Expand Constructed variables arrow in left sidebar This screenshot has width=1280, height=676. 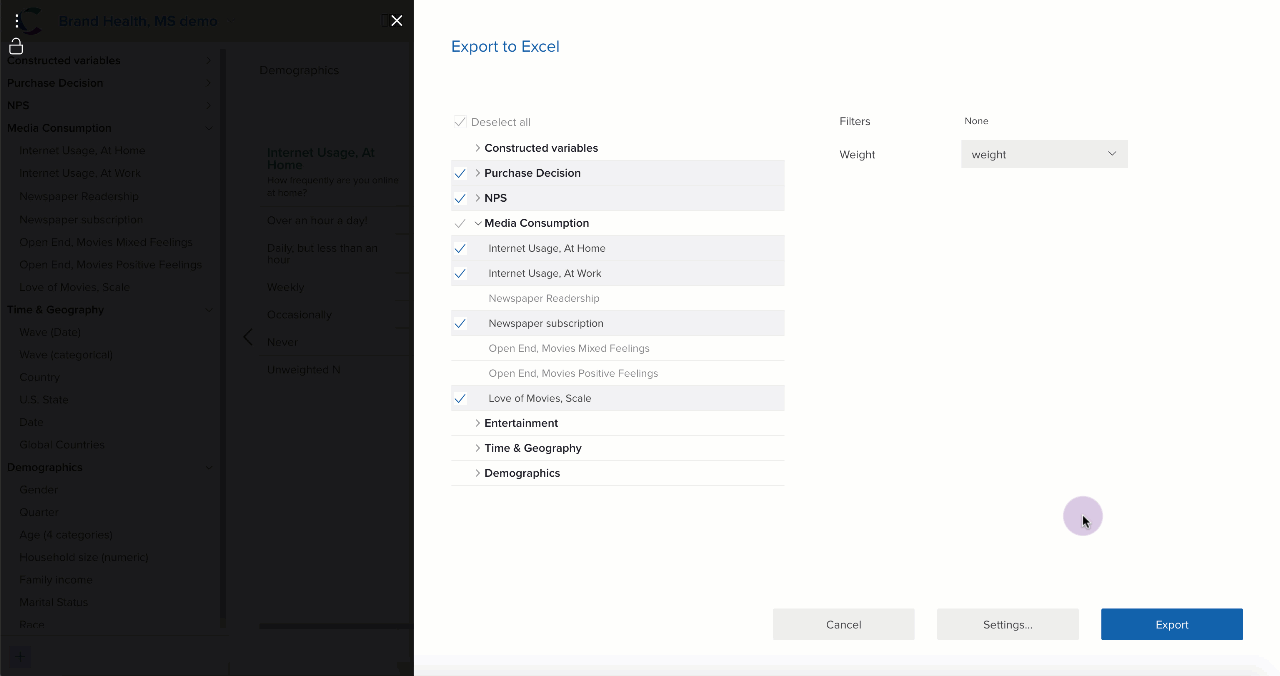coord(208,60)
